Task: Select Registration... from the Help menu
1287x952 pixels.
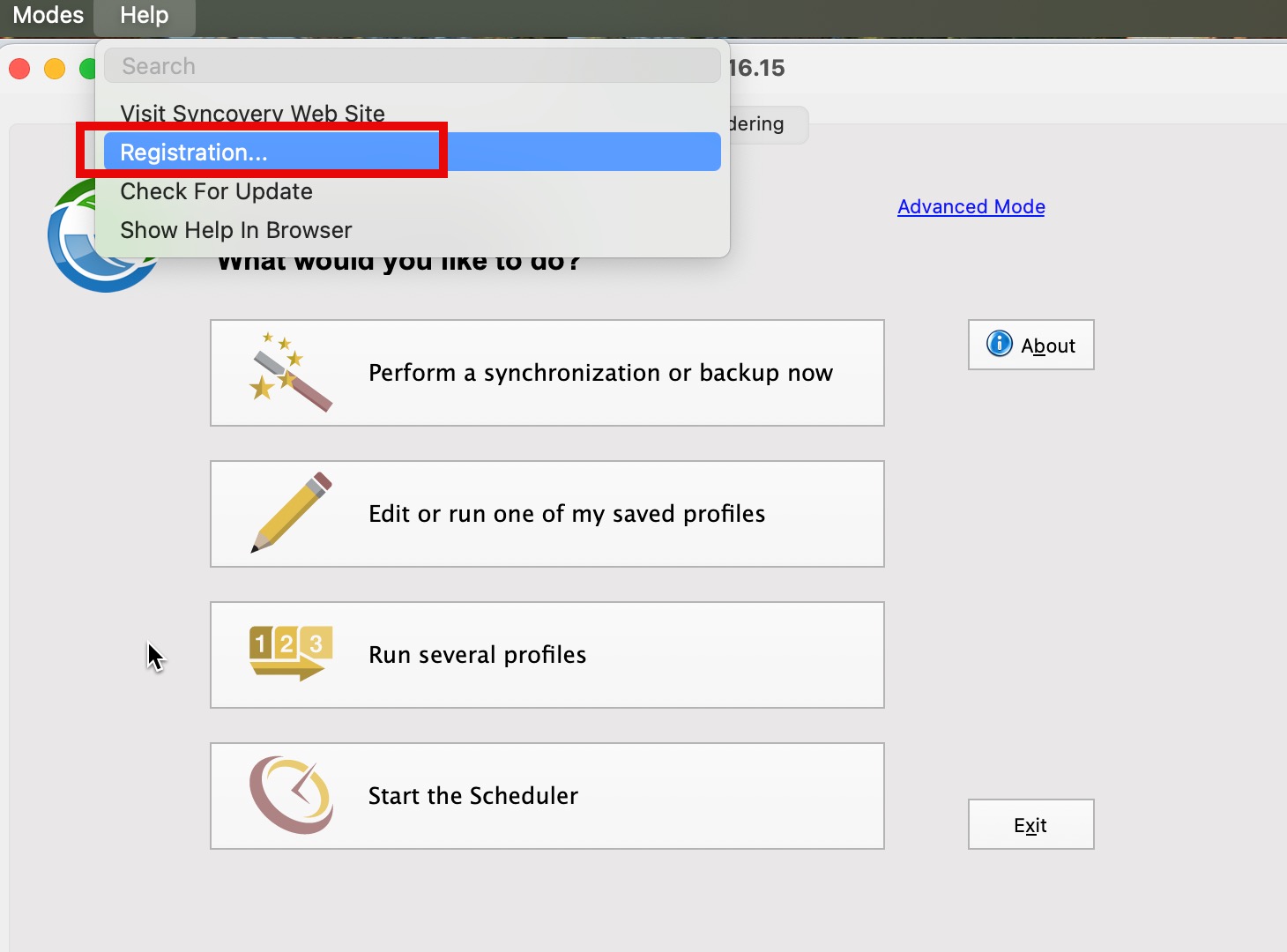Action: [194, 152]
